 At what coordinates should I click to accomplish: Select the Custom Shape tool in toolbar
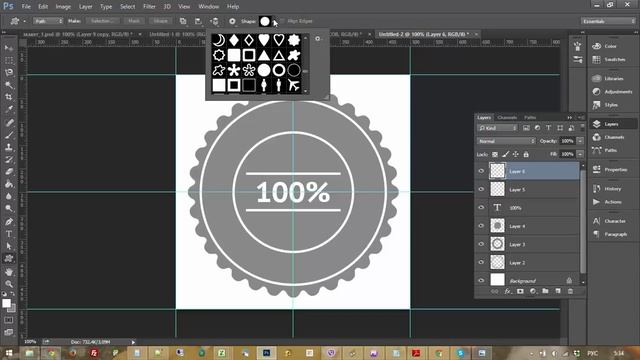click(9, 258)
